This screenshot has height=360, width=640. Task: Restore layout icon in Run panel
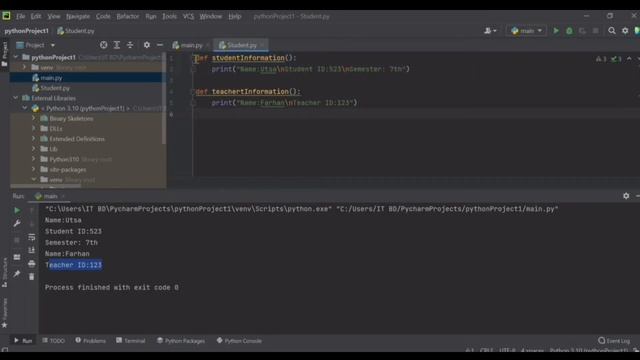point(17,257)
